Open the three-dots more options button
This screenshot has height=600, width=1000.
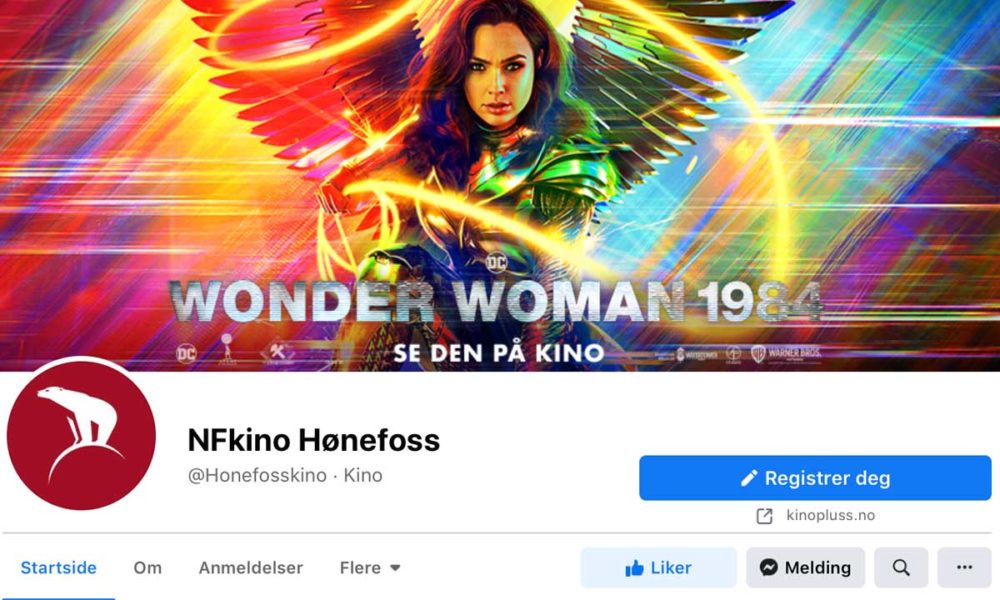[x=964, y=567]
